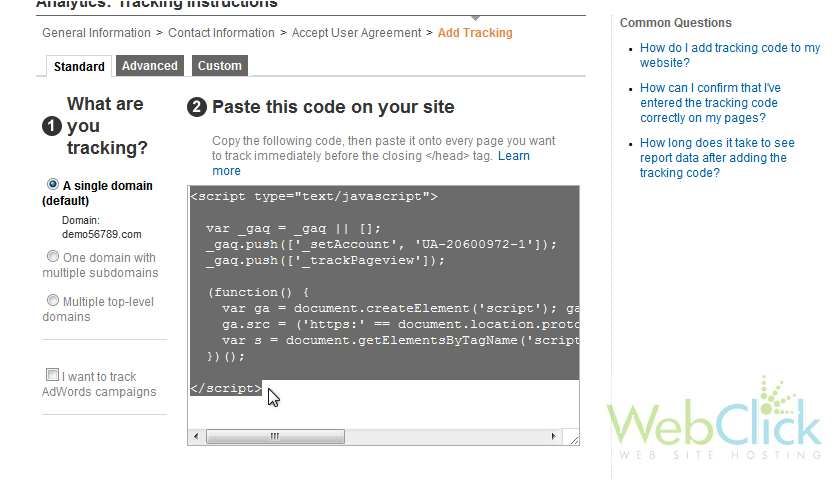Screen dimensions: 840x480
Task: Go to 'Contact Information' breadcrumb step
Action: (x=221, y=33)
